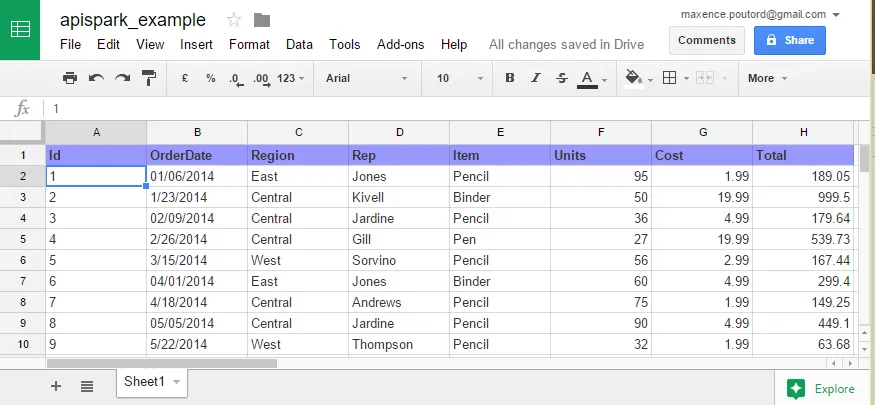Open the Tools menu
Image resolution: width=875 pixels, height=405 pixels.
coord(344,45)
